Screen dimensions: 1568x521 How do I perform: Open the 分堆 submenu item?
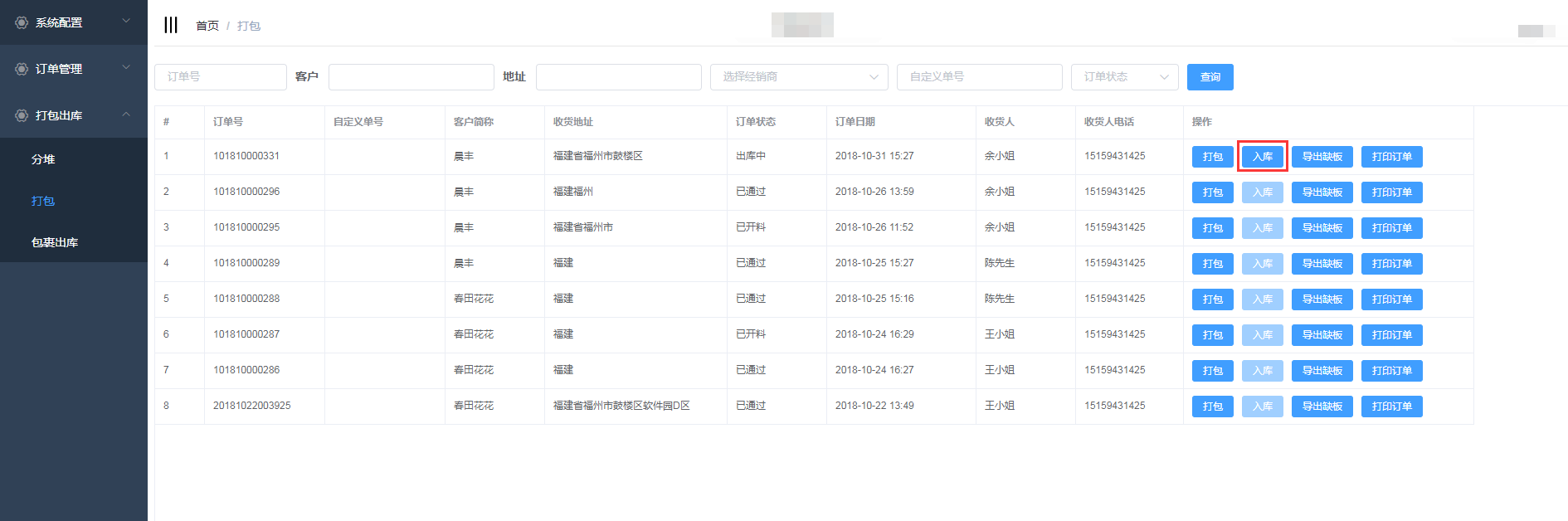click(x=43, y=159)
